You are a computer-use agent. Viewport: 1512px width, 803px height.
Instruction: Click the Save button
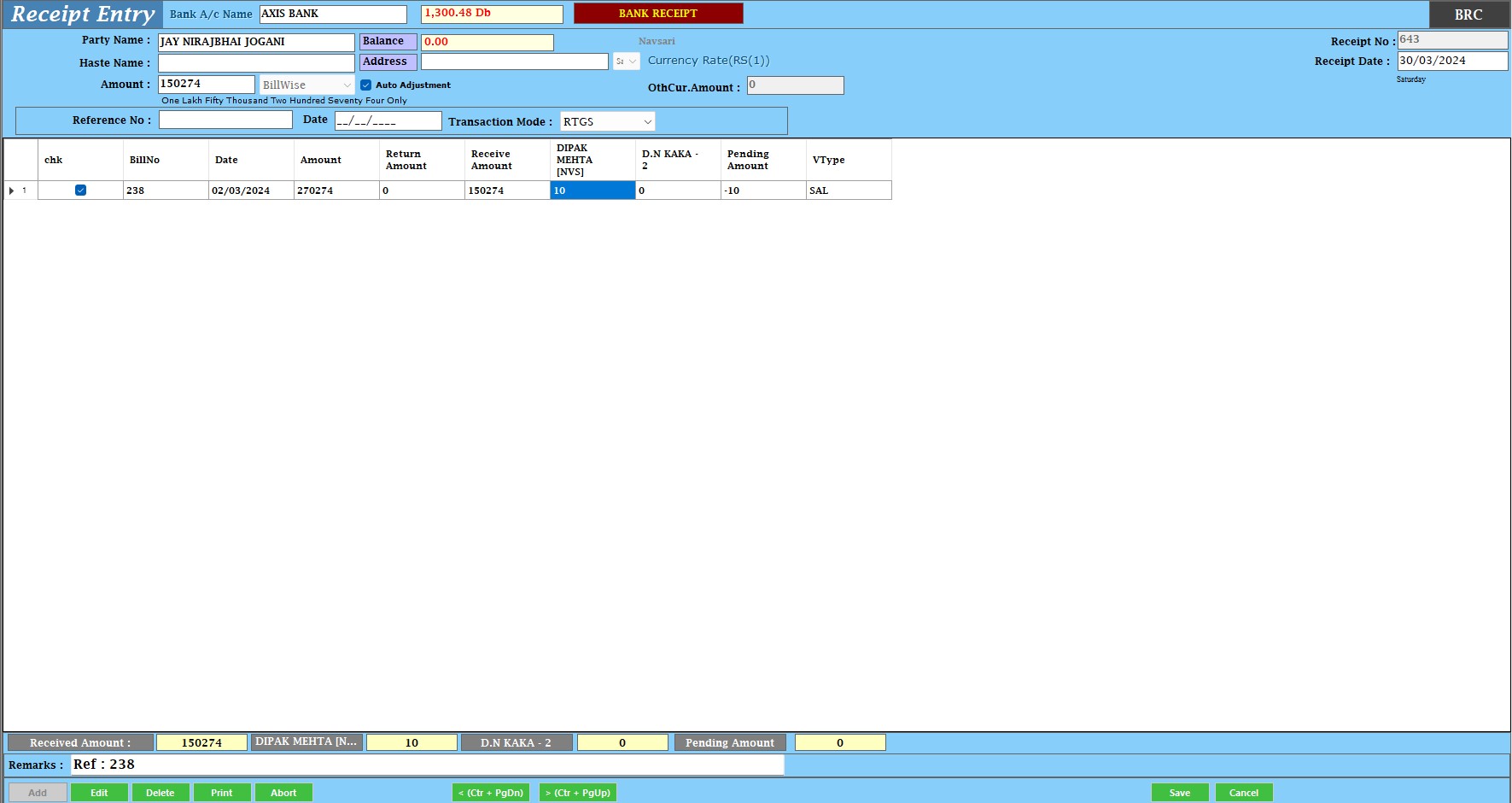pyautogui.click(x=1179, y=793)
